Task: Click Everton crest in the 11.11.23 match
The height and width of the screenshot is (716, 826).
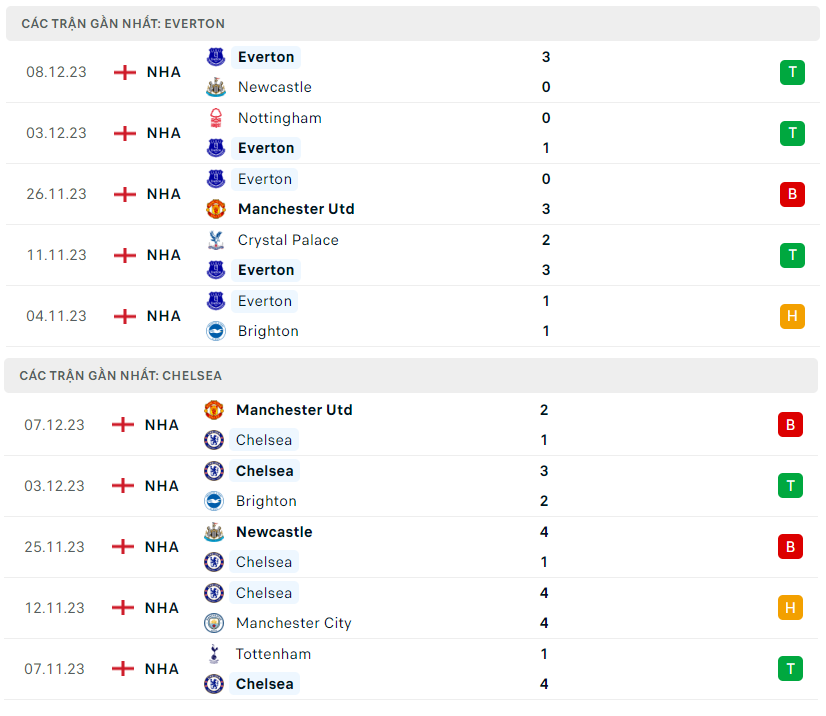Action: [215, 270]
